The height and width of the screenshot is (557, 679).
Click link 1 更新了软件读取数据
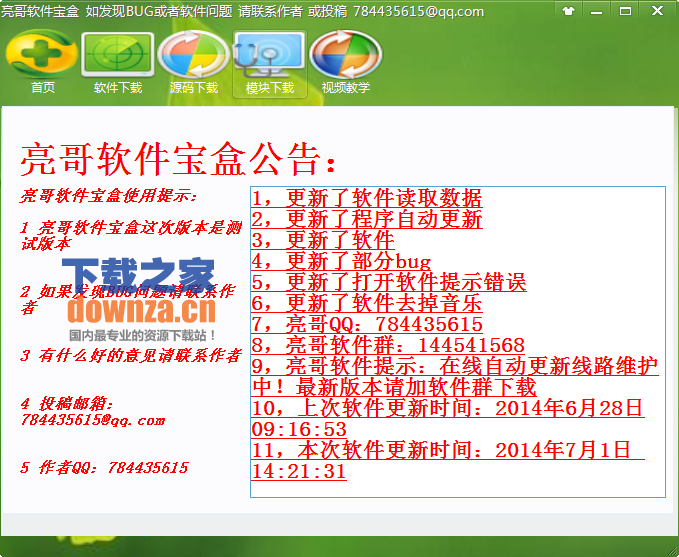pos(366,198)
